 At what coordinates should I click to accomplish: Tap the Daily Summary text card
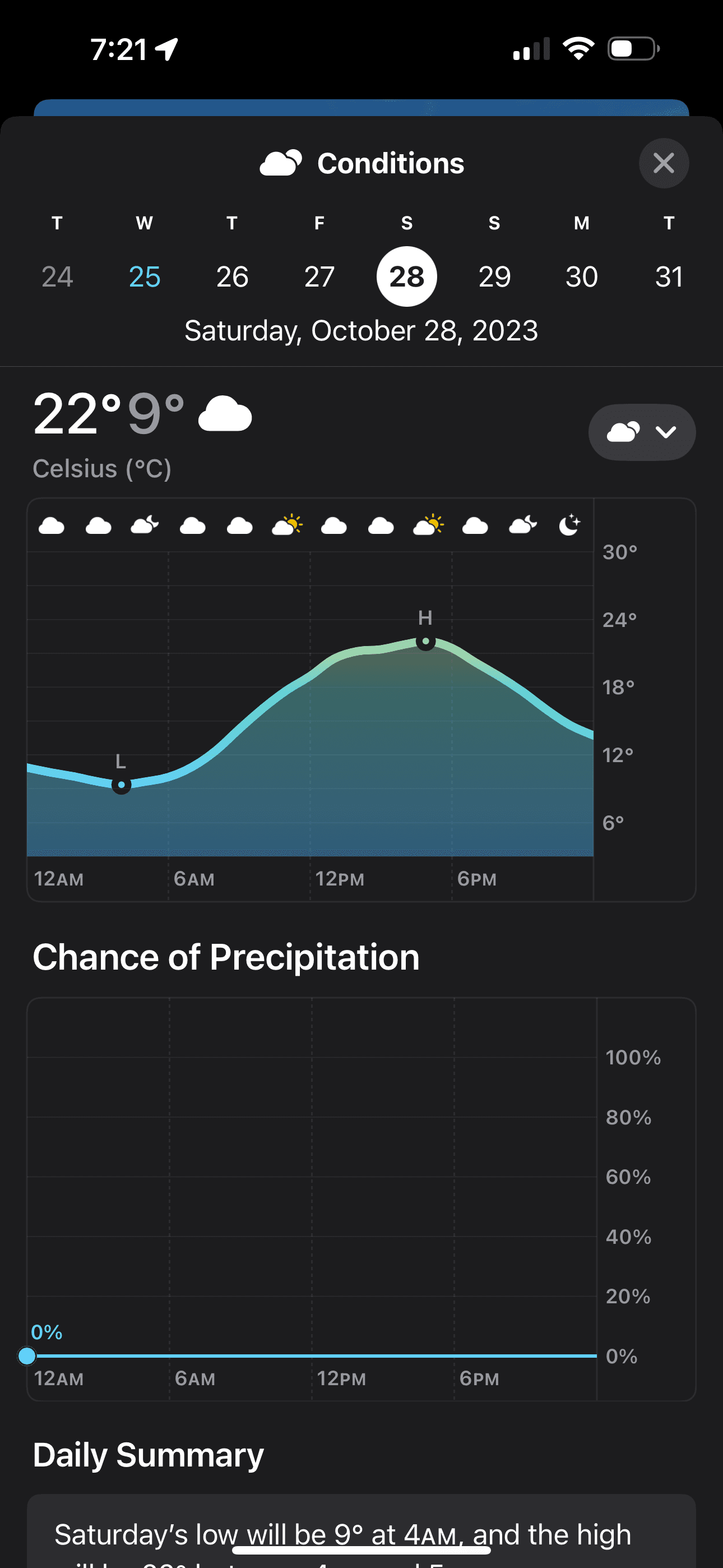[x=361, y=1534]
